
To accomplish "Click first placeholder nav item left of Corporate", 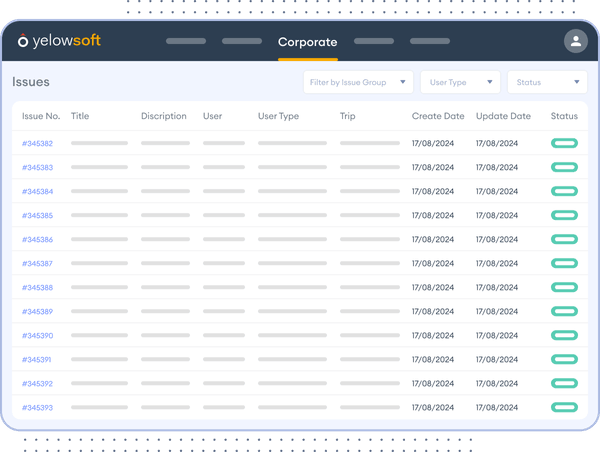I will pyautogui.click(x=185, y=42).
